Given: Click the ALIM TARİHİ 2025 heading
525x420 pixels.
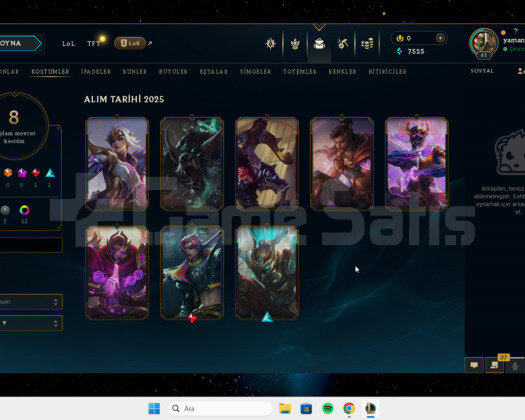Looking at the screenshot, I should pos(124,99).
